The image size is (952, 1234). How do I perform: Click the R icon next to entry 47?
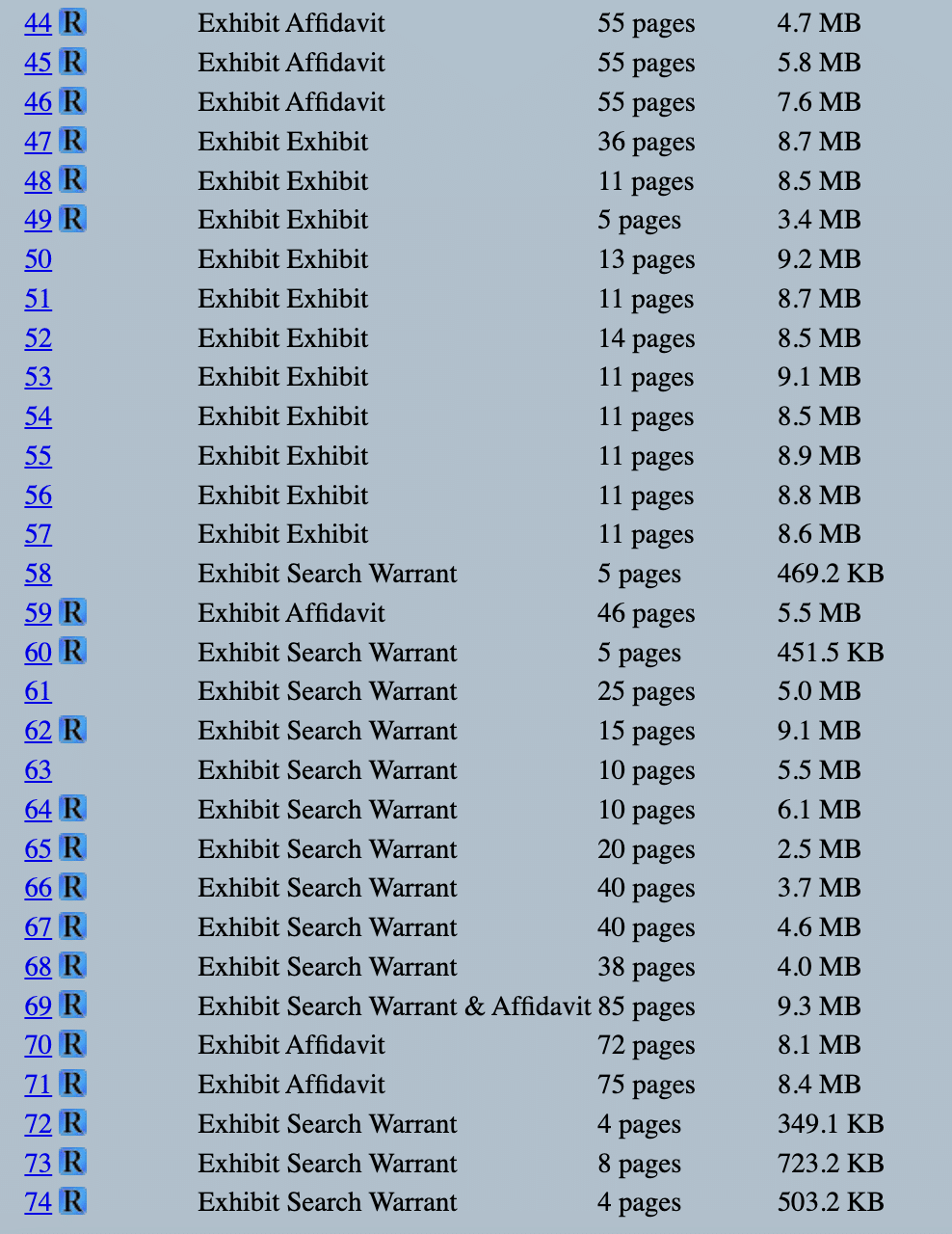point(72,141)
